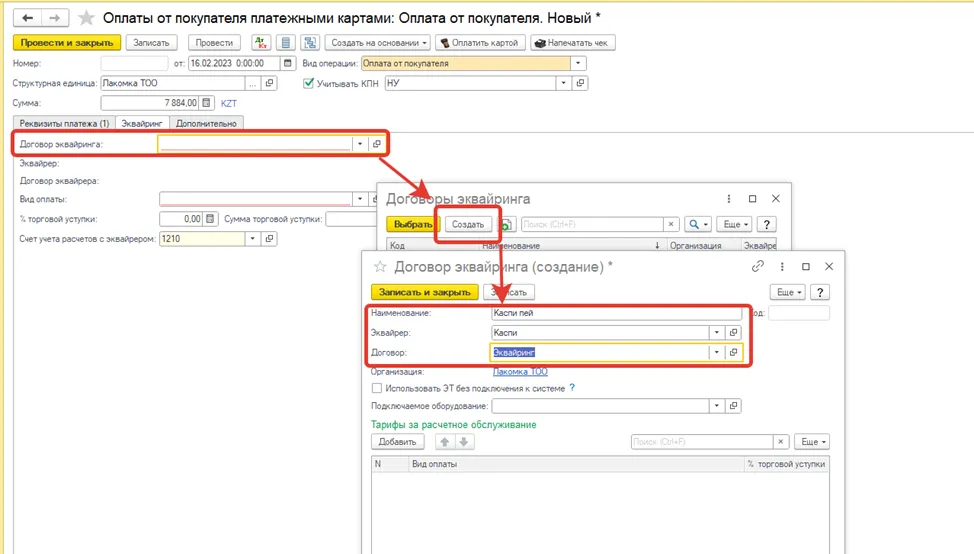
Task: Expand Счет учета расчетов dropdown 1210
Action: pos(252,238)
